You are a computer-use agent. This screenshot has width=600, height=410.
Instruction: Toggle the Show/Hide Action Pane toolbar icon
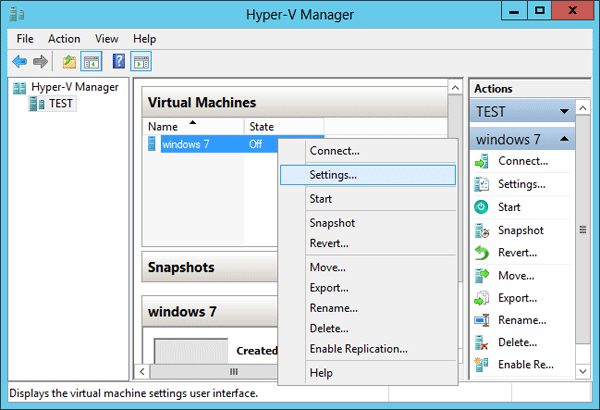[141, 62]
